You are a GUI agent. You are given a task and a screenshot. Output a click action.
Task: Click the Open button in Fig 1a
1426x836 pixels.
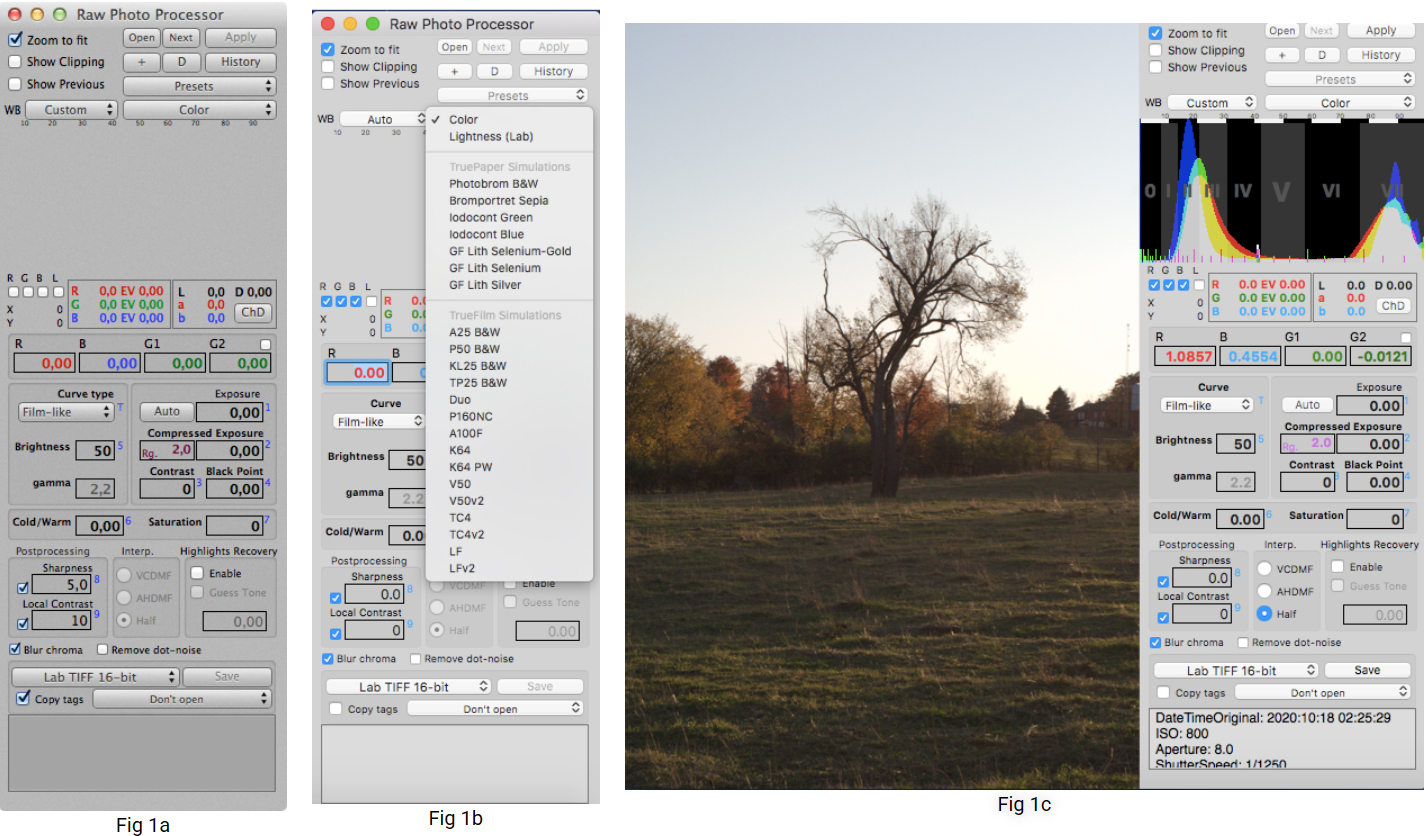(141, 38)
